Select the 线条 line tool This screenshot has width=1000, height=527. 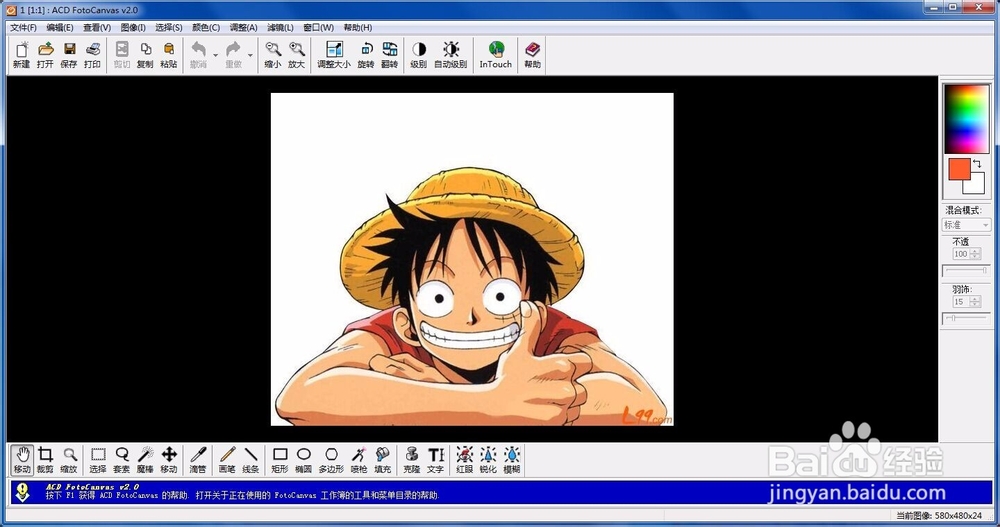click(x=251, y=460)
